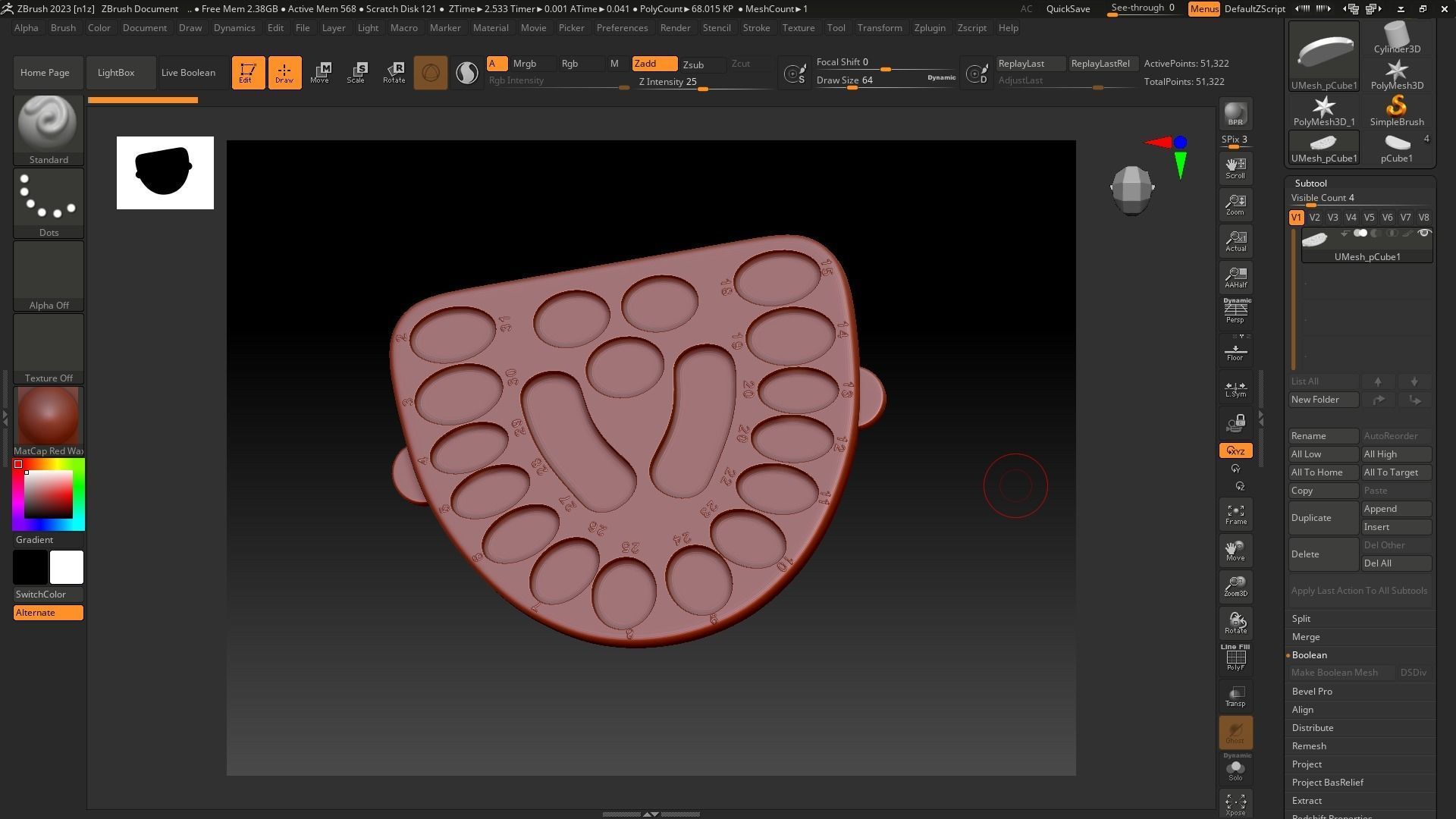Select the white secondary color swatch
The image size is (1456, 819).
click(x=67, y=567)
